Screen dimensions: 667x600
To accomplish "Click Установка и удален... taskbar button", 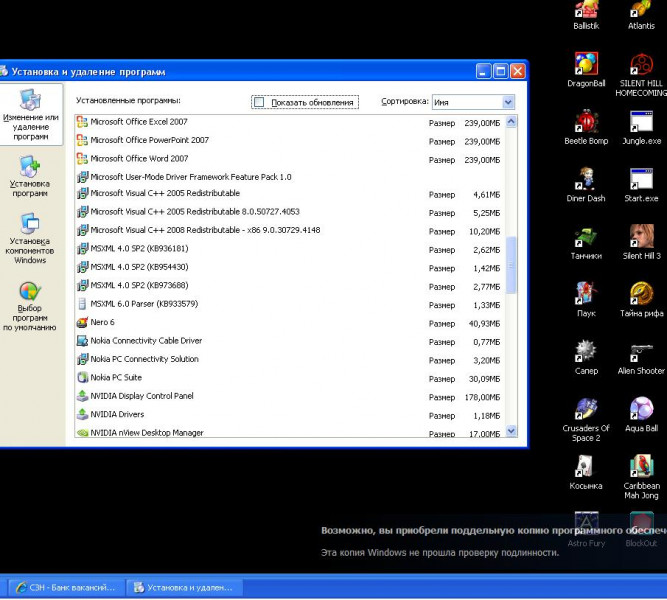I will 185,588.
